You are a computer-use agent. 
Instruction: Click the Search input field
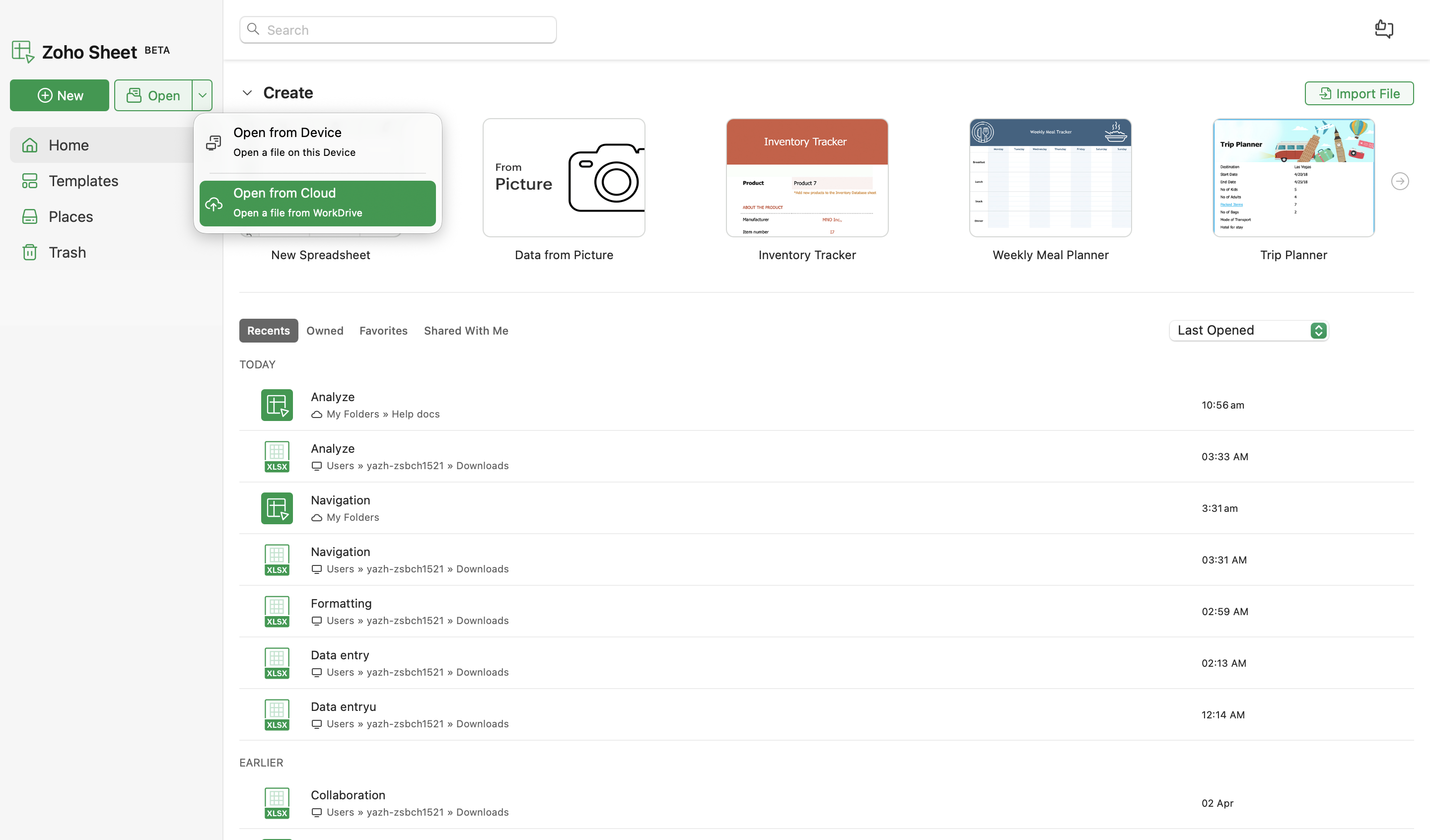pyautogui.click(x=398, y=29)
